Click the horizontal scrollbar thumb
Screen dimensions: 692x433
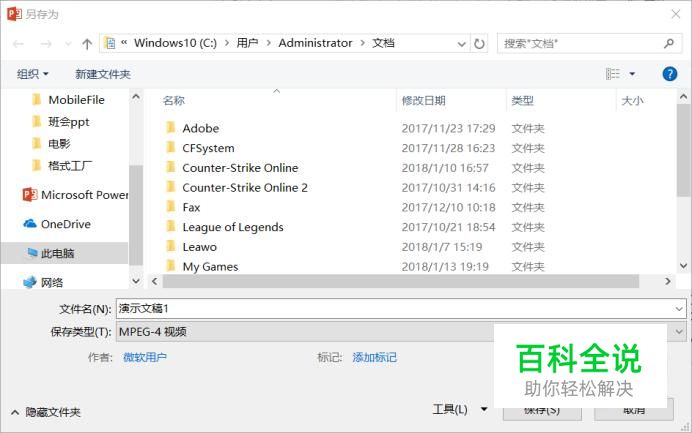tap(401, 281)
